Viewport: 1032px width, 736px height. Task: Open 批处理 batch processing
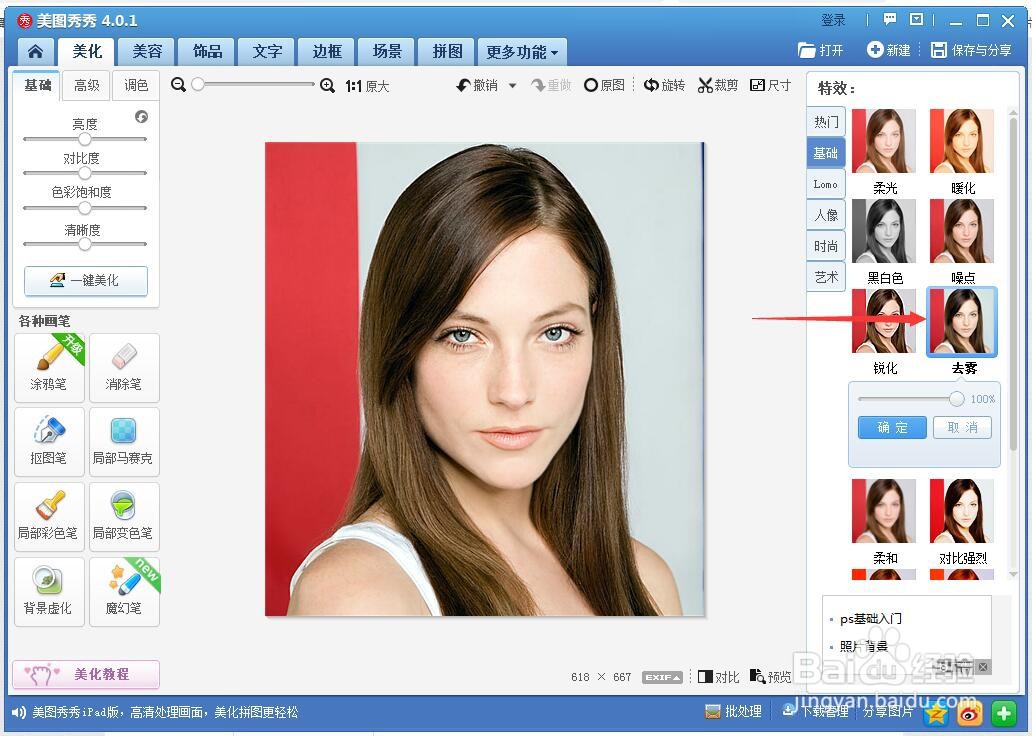733,712
